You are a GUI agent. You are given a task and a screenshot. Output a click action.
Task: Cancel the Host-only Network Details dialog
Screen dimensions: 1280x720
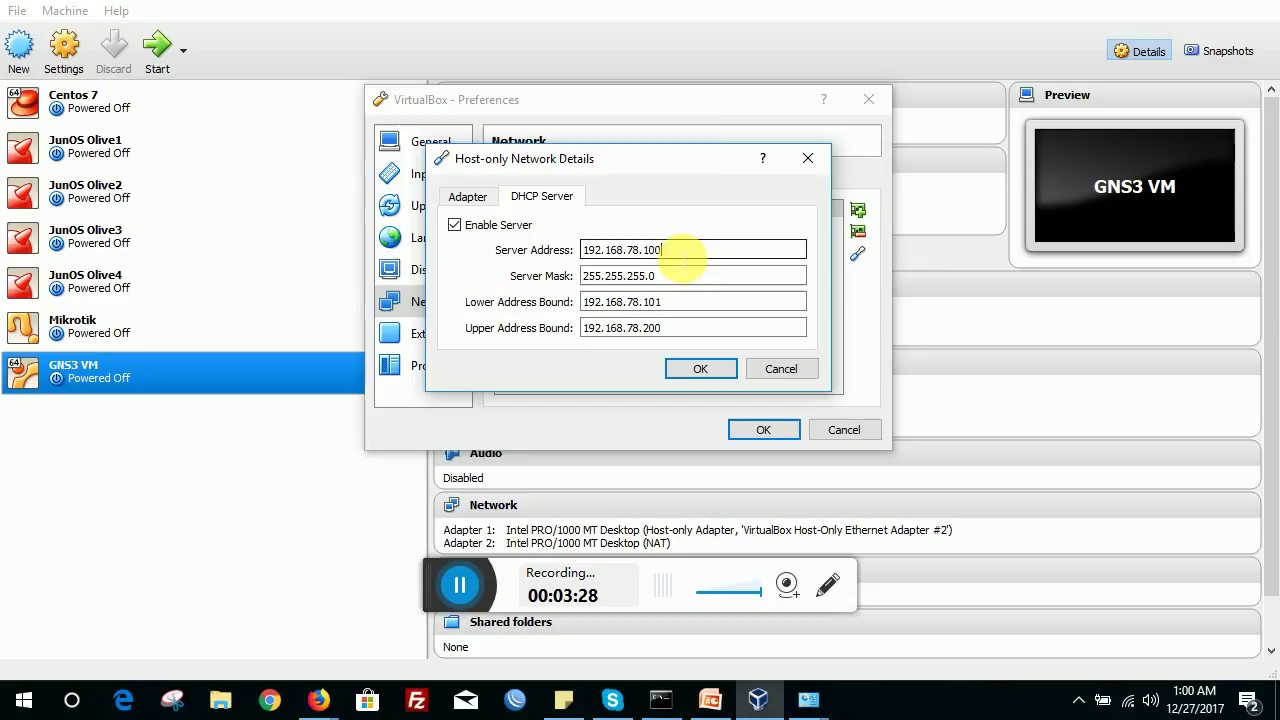pos(781,369)
